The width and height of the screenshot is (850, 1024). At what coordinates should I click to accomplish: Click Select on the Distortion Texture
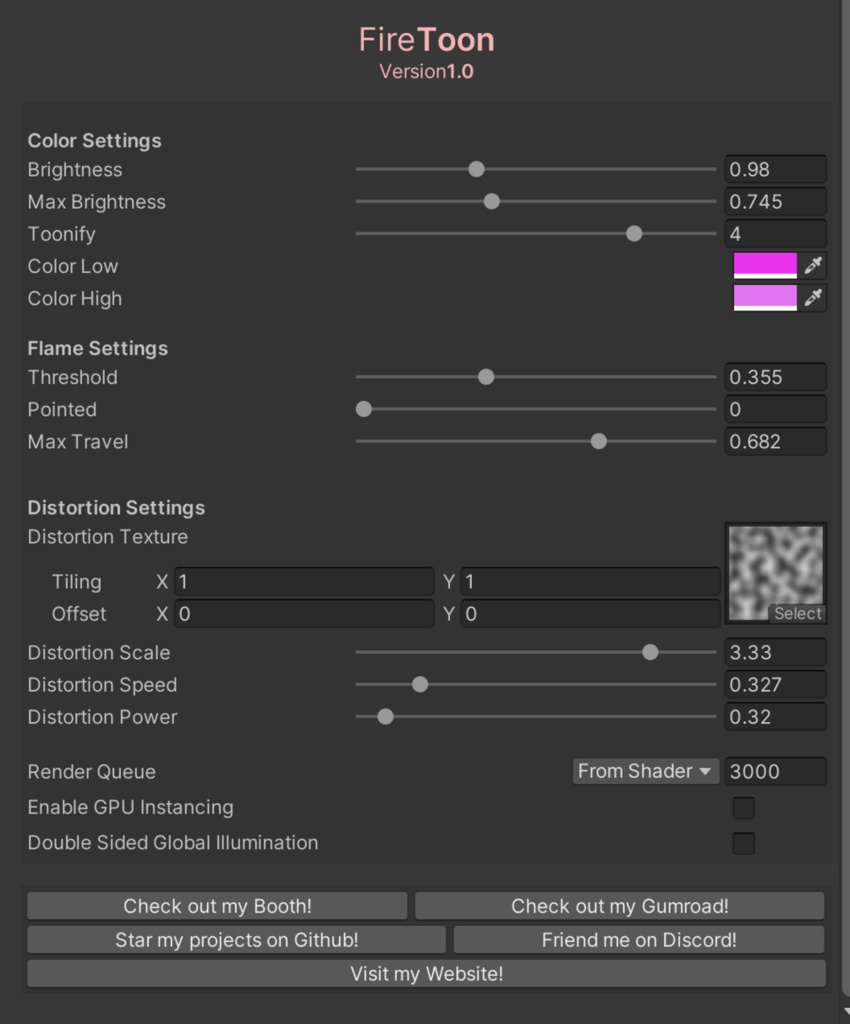(x=797, y=613)
